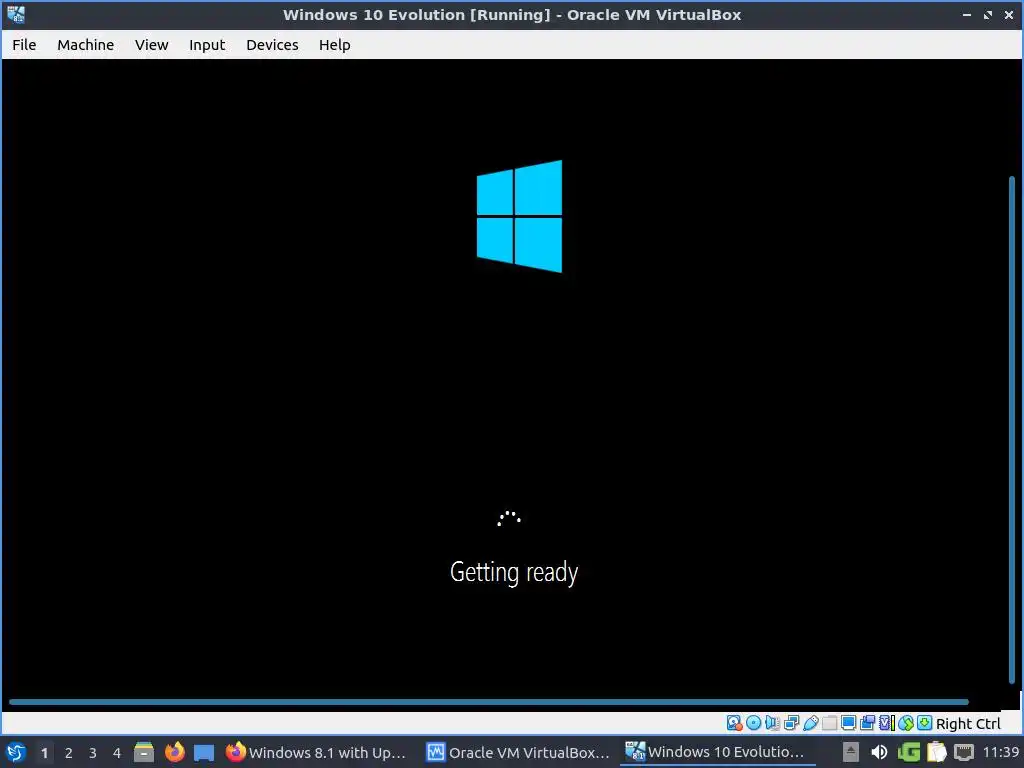Open the audio status indicator
The width and height of the screenshot is (1024, 768).
coord(772,723)
